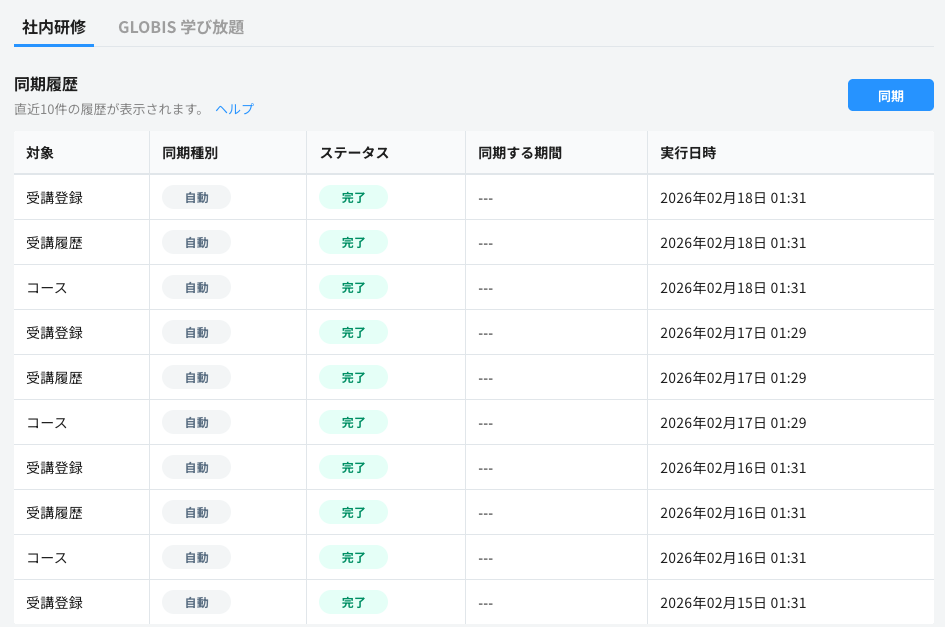Click the 同期種別 column header

pos(190,153)
